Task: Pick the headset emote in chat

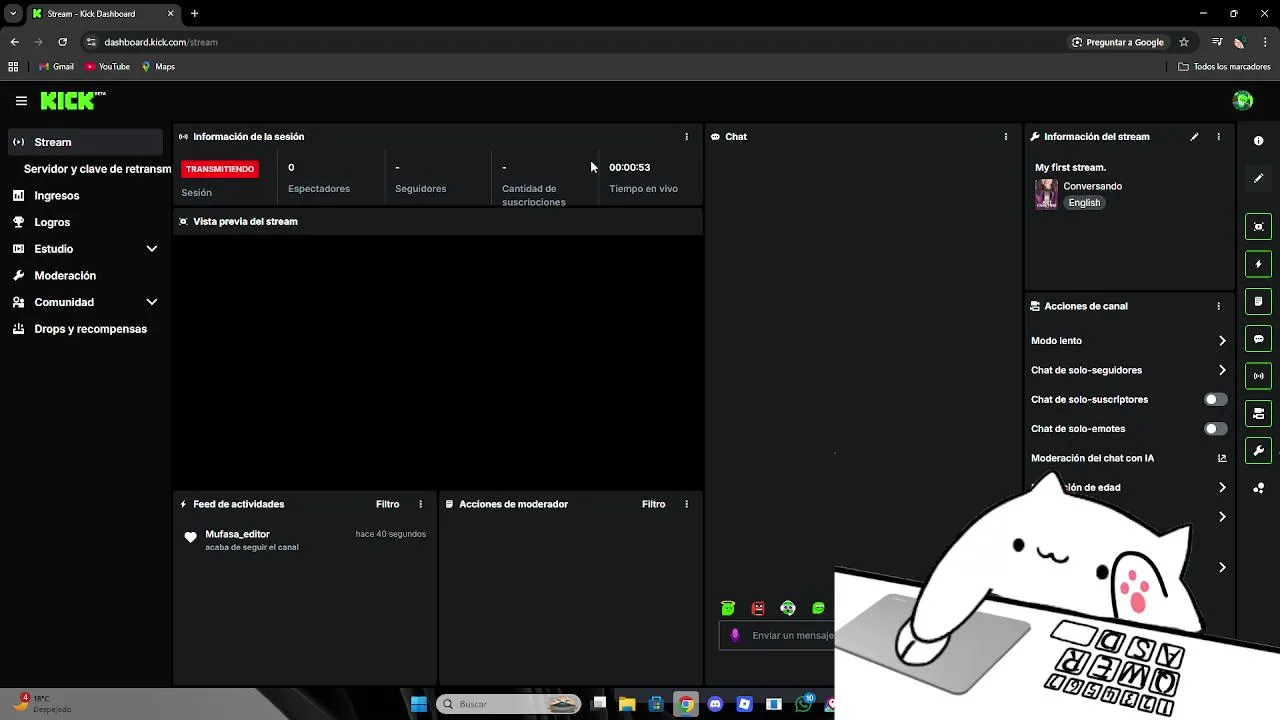Action: click(788, 608)
